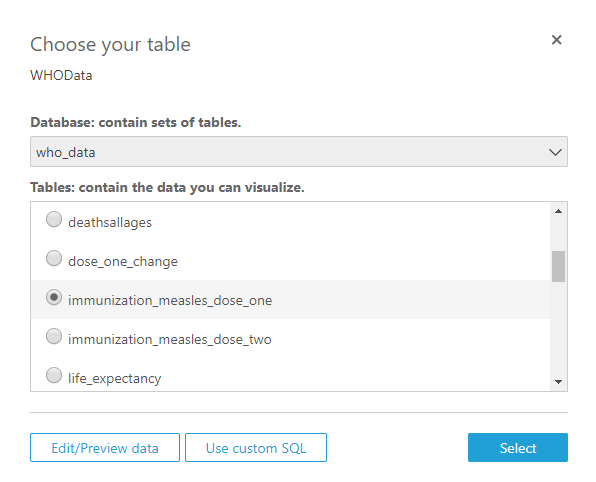Click the Edit/Preview data button
Screen dimensions: 596x482
[105, 448]
